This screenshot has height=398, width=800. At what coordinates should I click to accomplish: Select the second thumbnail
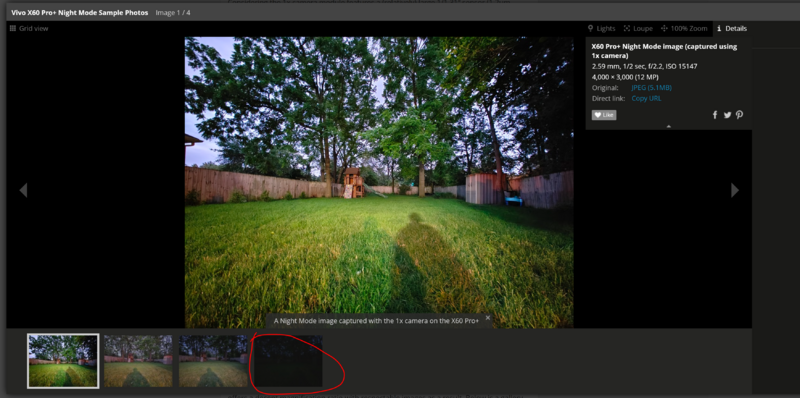tap(138, 361)
